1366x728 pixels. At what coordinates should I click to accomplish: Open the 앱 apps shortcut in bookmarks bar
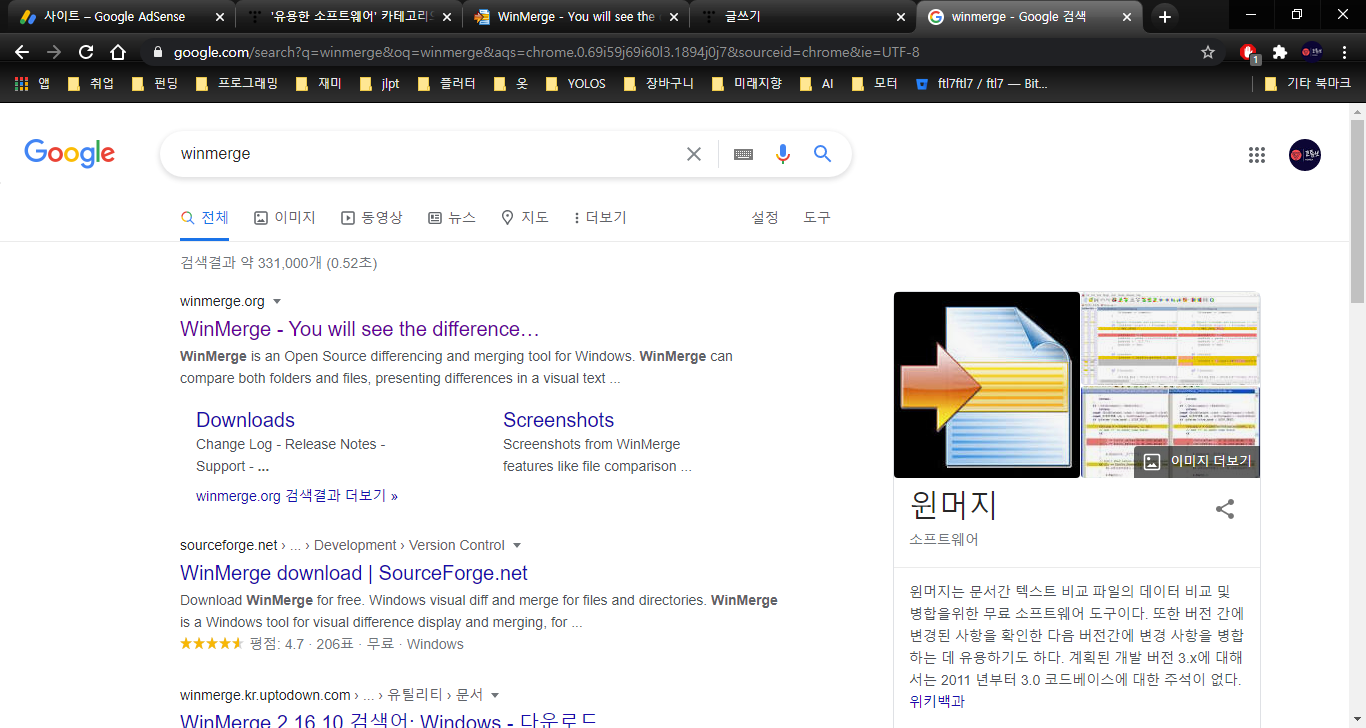pyautogui.click(x=32, y=84)
